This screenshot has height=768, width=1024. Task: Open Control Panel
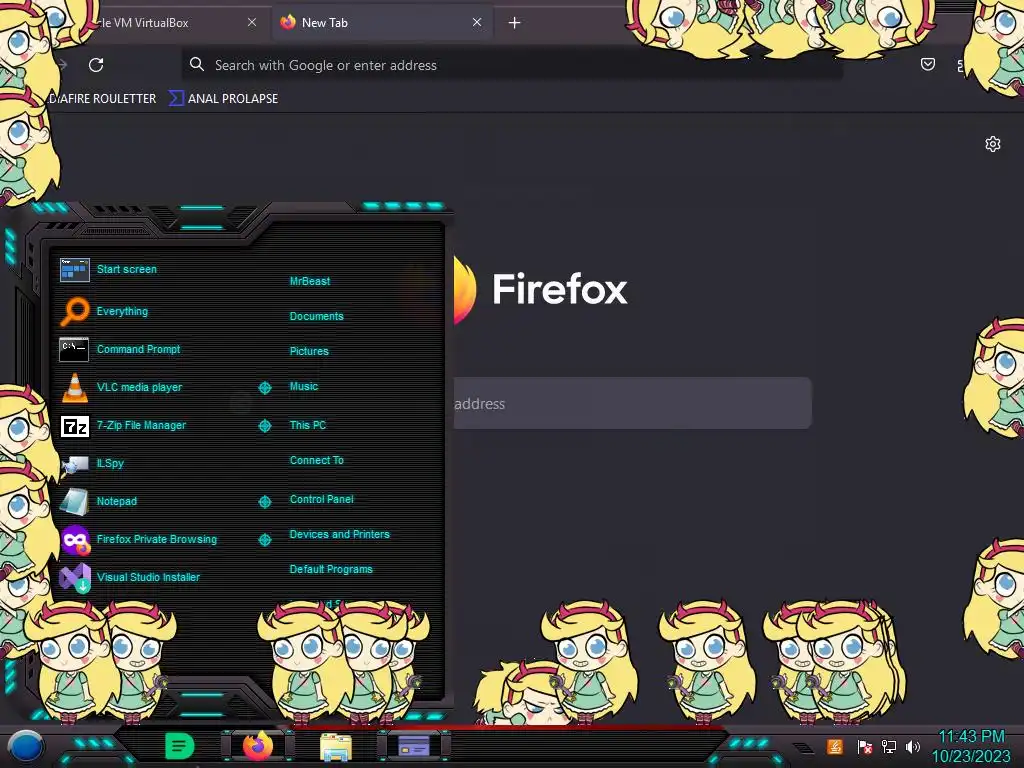click(x=321, y=499)
